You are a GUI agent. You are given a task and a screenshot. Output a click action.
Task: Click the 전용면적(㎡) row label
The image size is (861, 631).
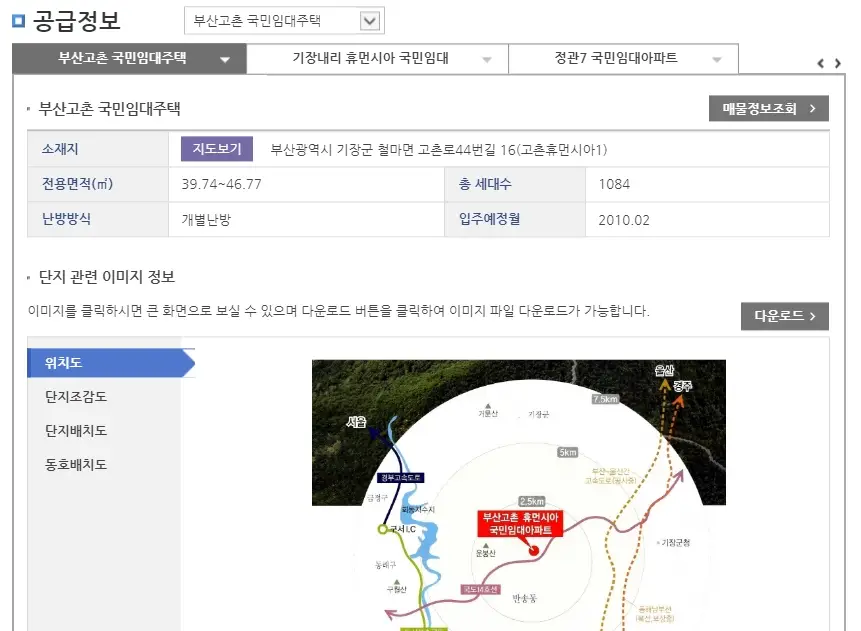pos(77,183)
